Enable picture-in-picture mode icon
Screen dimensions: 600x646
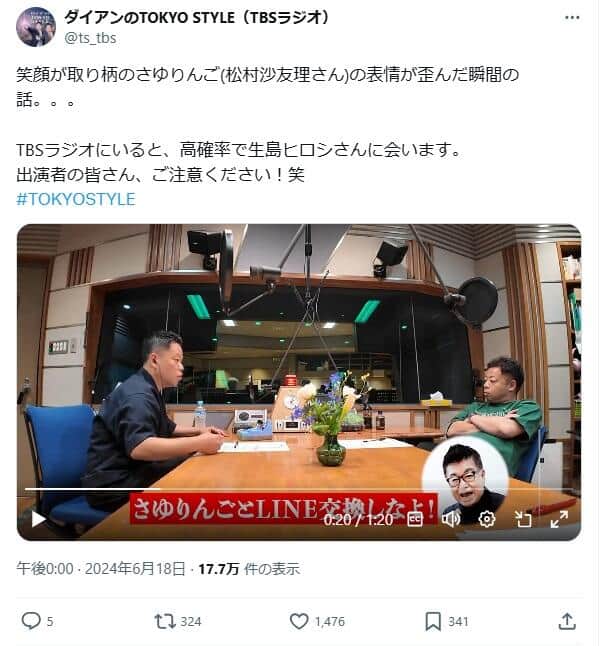click(523, 519)
